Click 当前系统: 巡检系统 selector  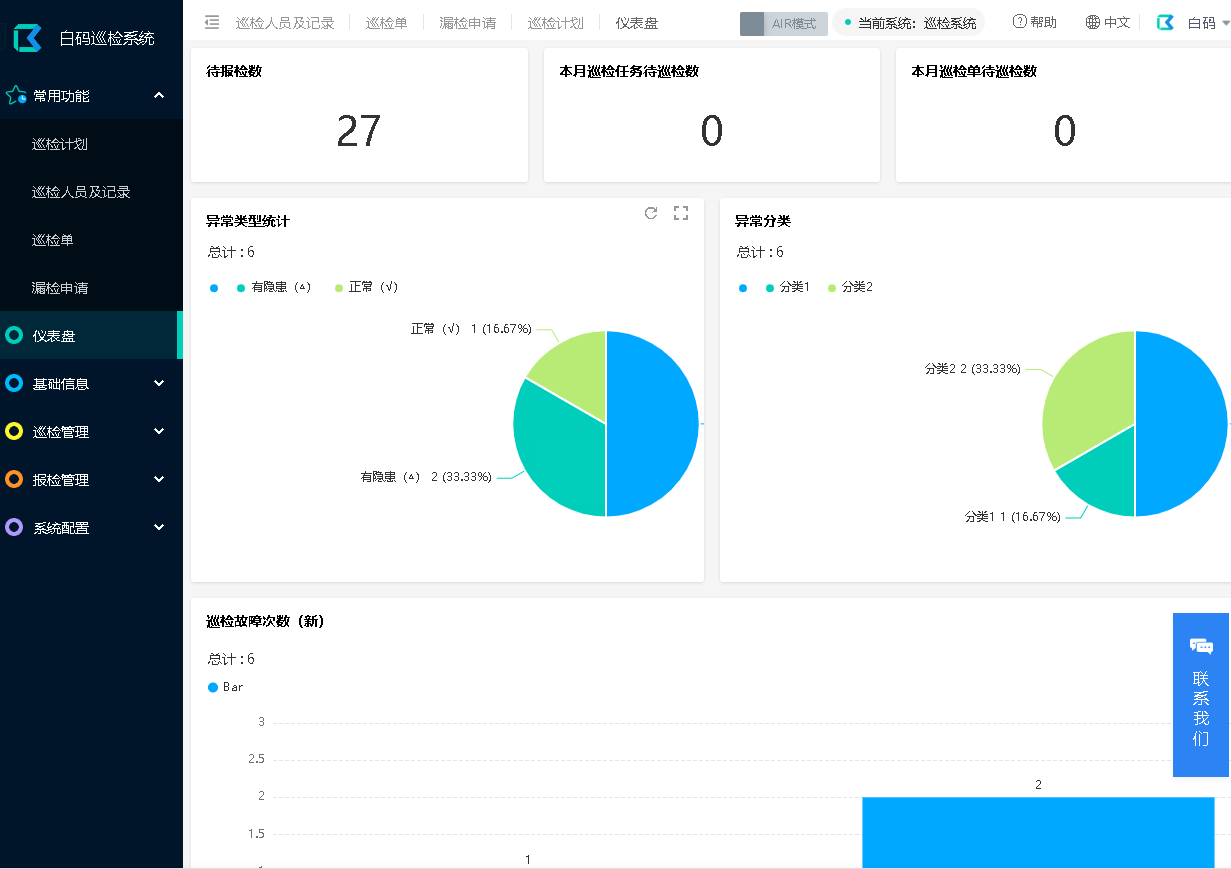(909, 22)
